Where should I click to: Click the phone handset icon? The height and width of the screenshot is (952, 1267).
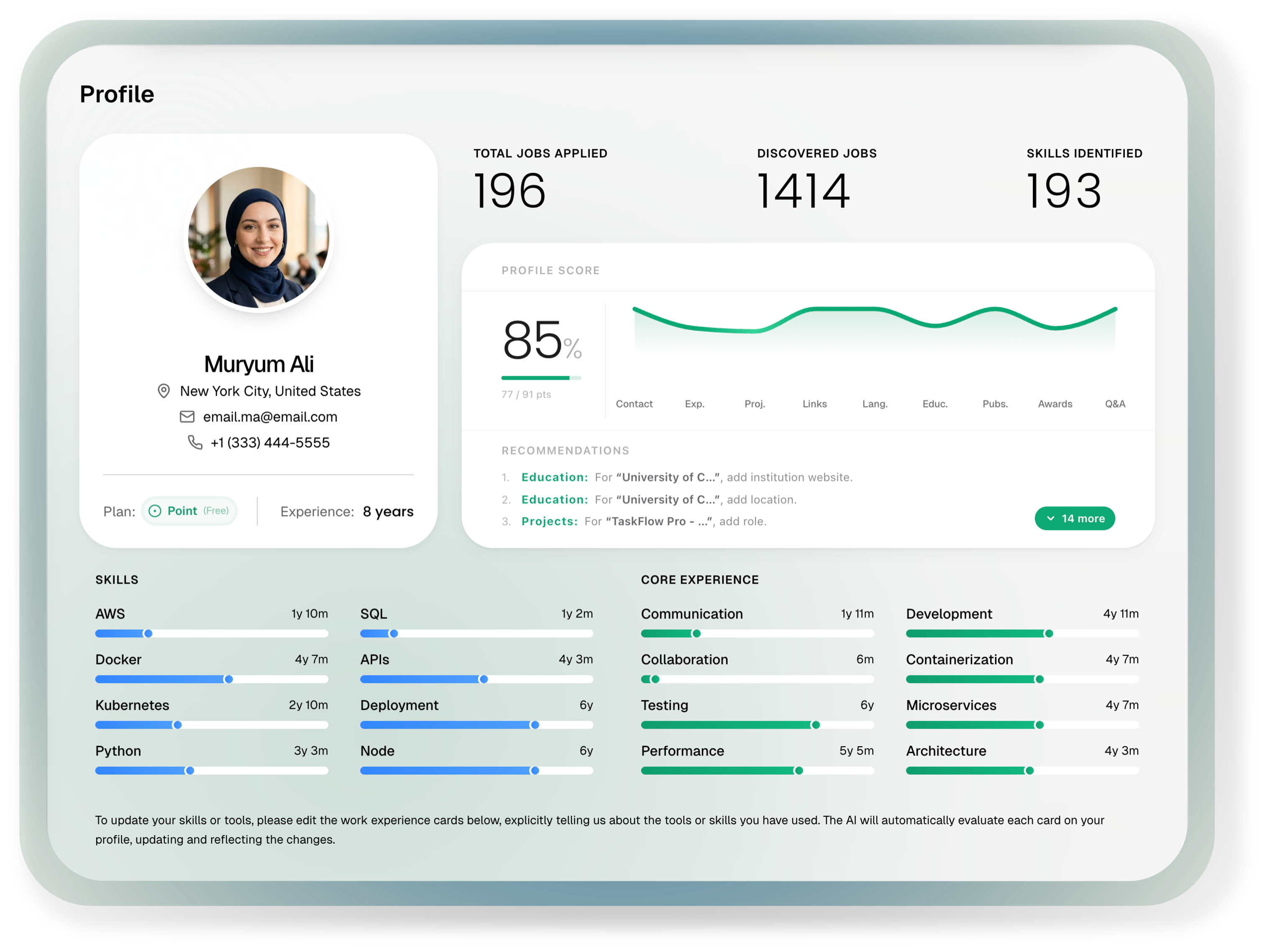[x=195, y=442]
